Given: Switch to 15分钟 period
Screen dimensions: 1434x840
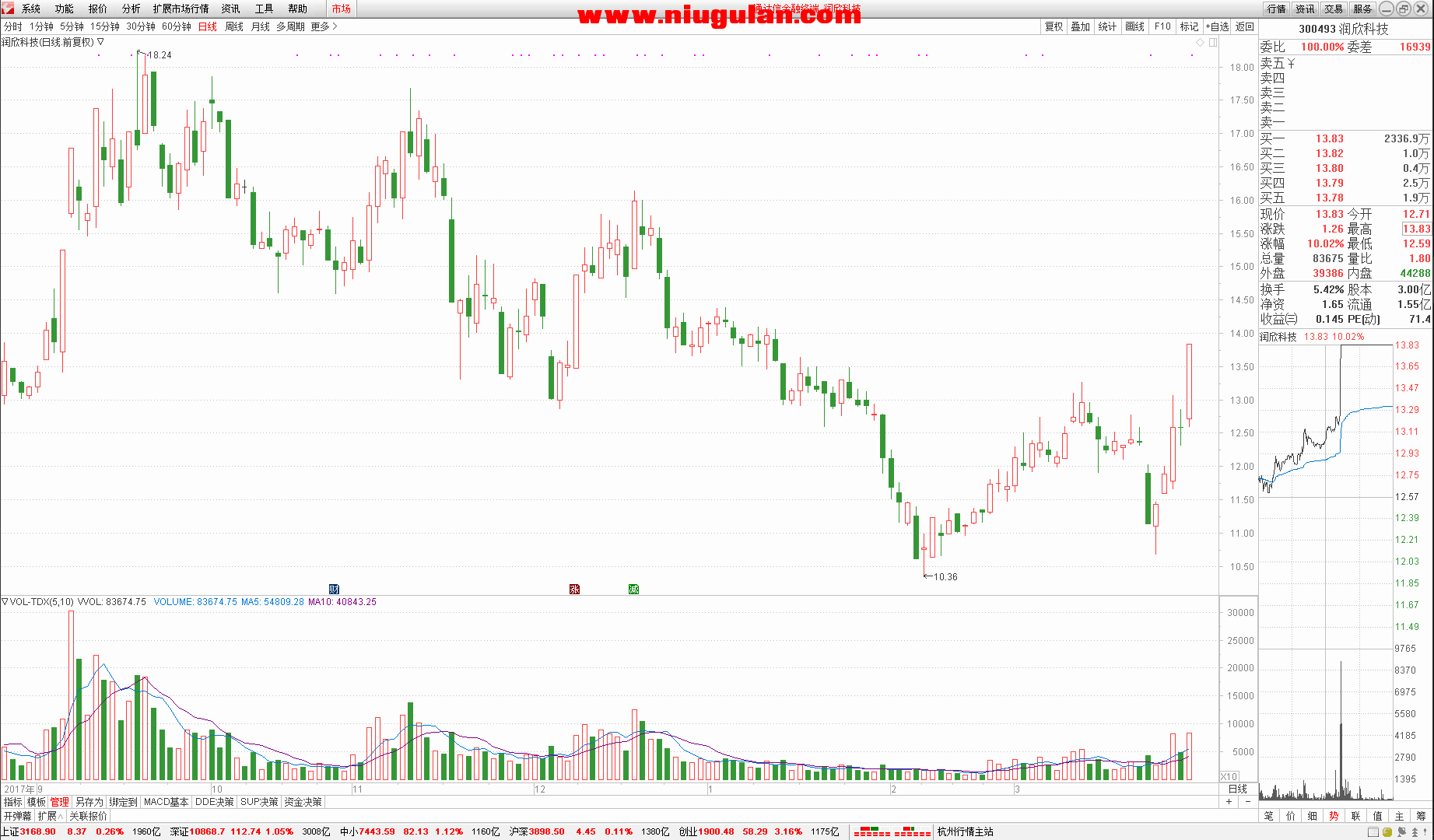Looking at the screenshot, I should coord(105,26).
